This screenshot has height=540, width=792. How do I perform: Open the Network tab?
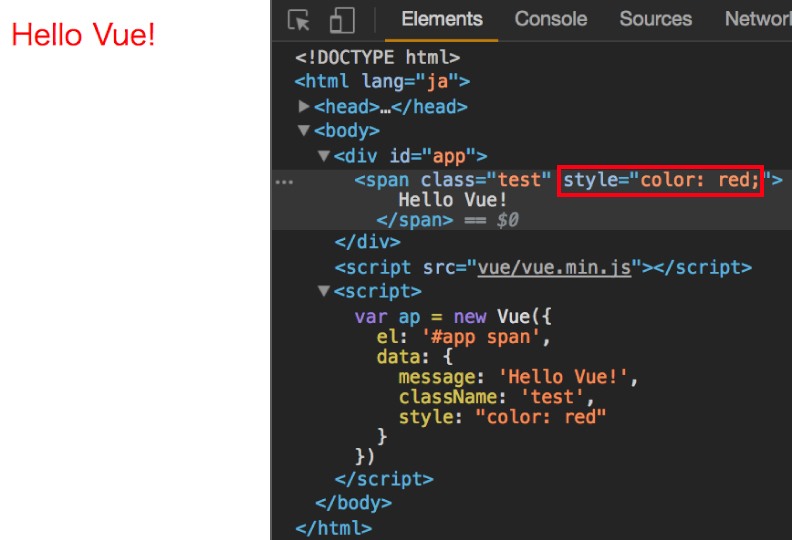[758, 19]
